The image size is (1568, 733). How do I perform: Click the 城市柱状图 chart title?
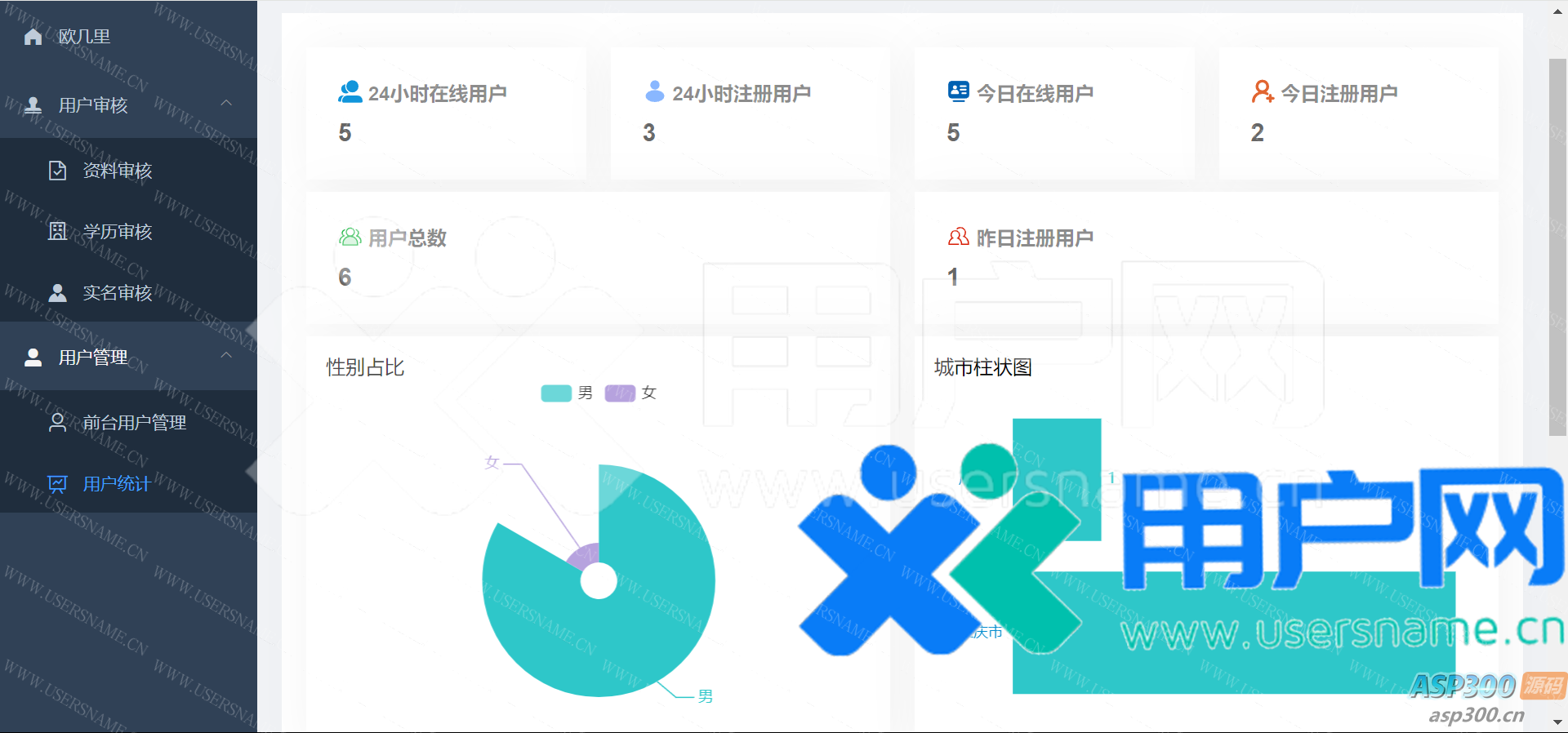point(983,367)
